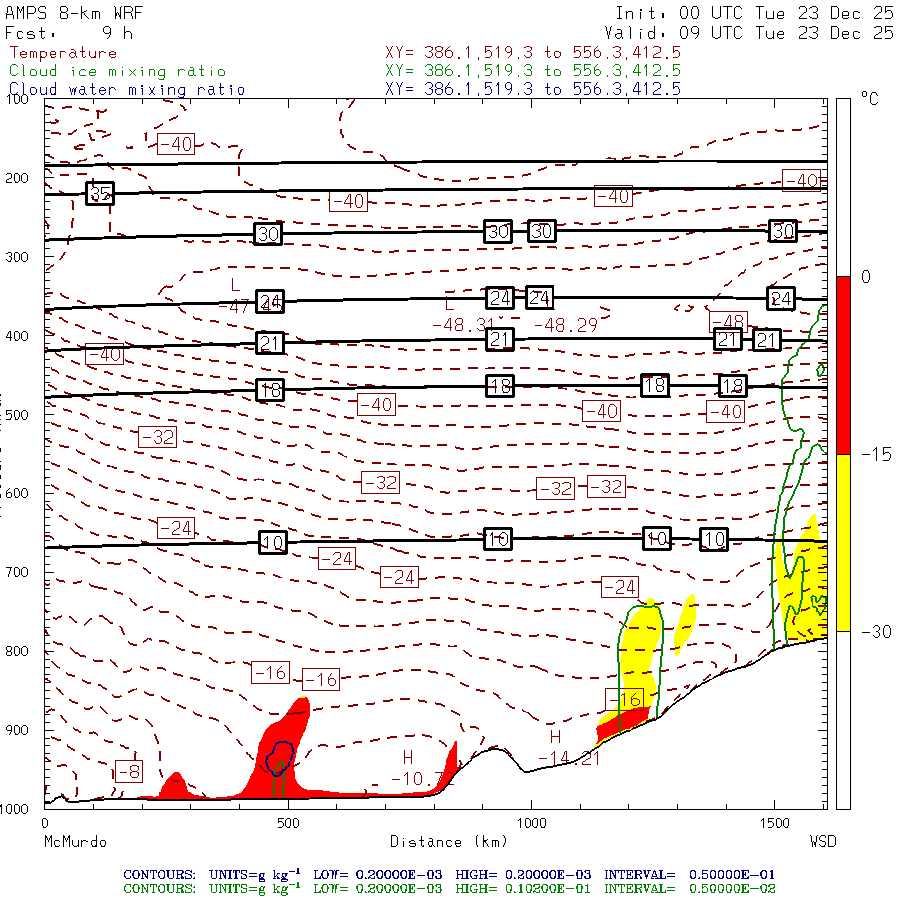This screenshot has height=900, width=900.
Task: Click the 'Valid: 09 UTC Tue 23 Dec 25' text
Action: (x=749, y=33)
